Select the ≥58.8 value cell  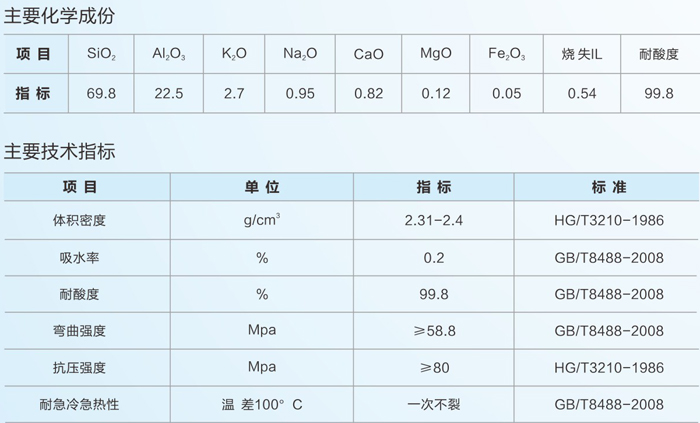[434, 331]
